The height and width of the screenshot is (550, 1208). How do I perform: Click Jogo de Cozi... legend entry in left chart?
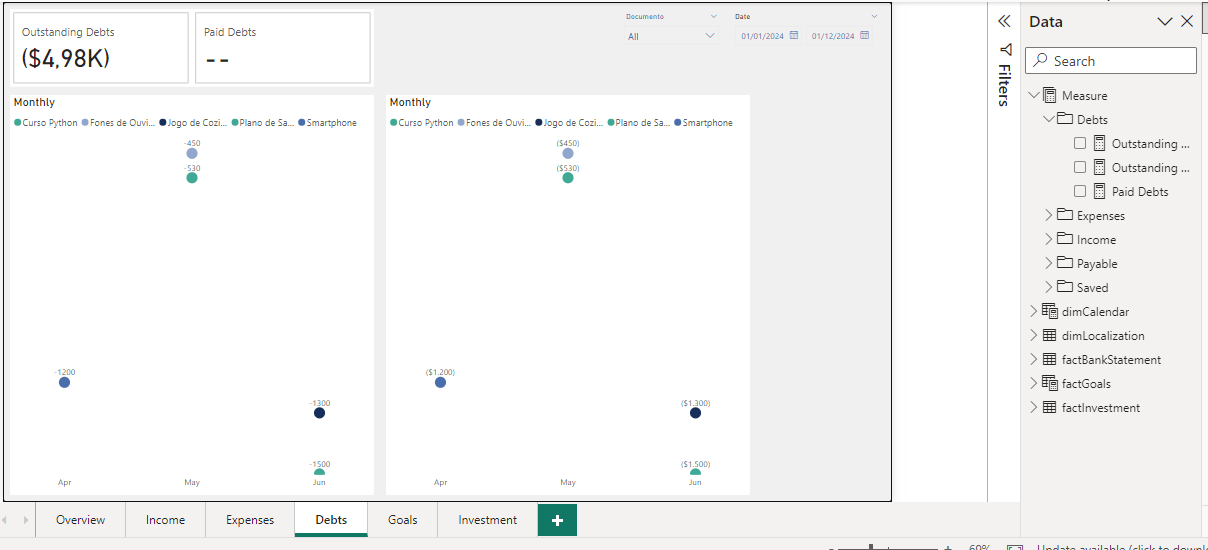192,123
